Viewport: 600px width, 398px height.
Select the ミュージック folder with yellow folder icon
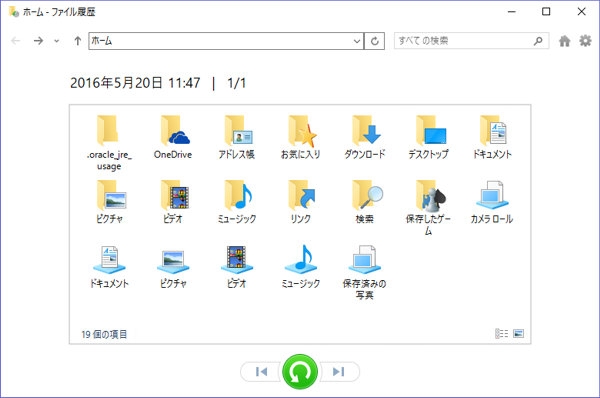(x=236, y=202)
